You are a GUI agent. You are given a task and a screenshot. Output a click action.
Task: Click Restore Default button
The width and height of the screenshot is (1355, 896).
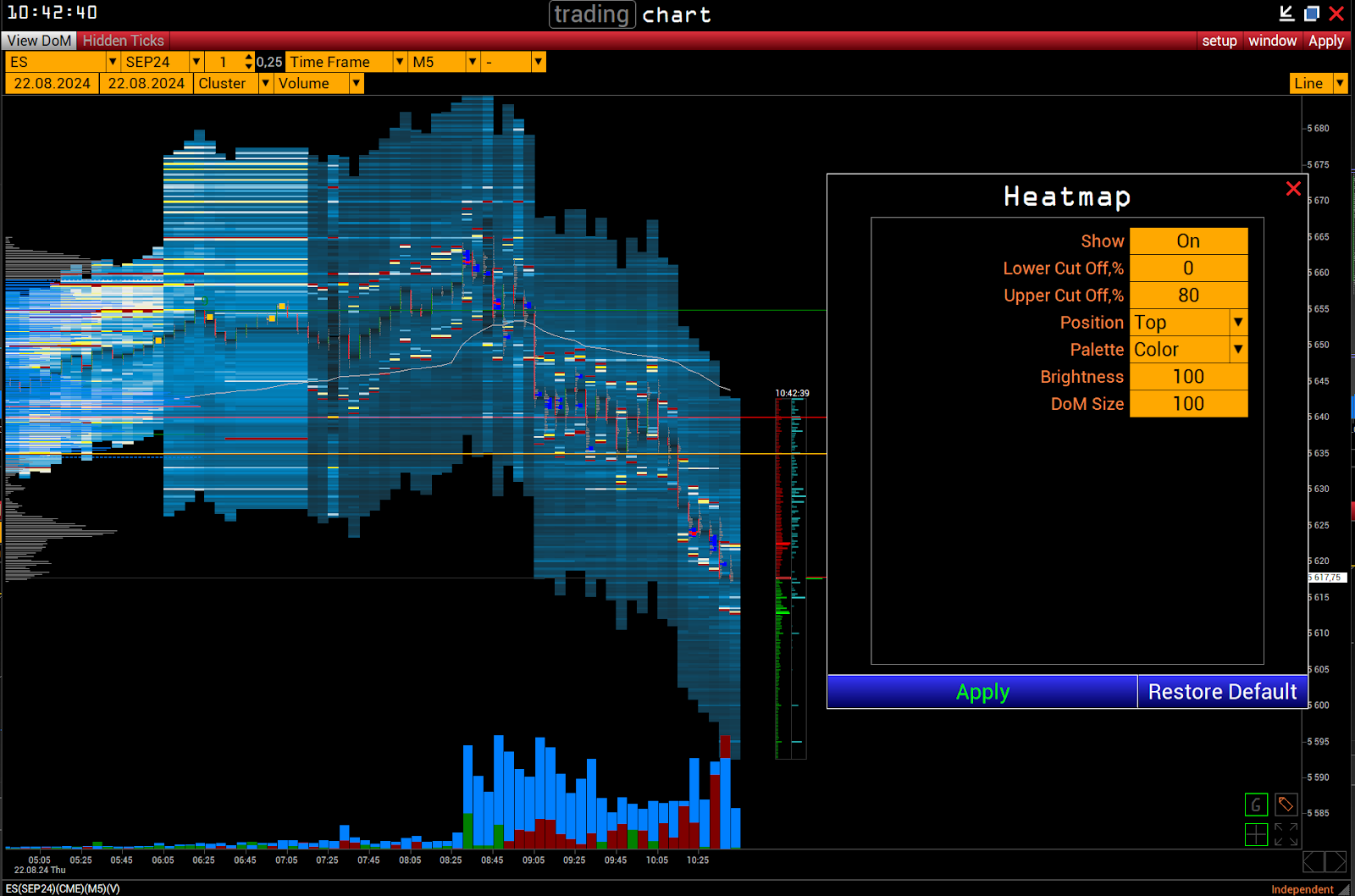pos(1222,692)
